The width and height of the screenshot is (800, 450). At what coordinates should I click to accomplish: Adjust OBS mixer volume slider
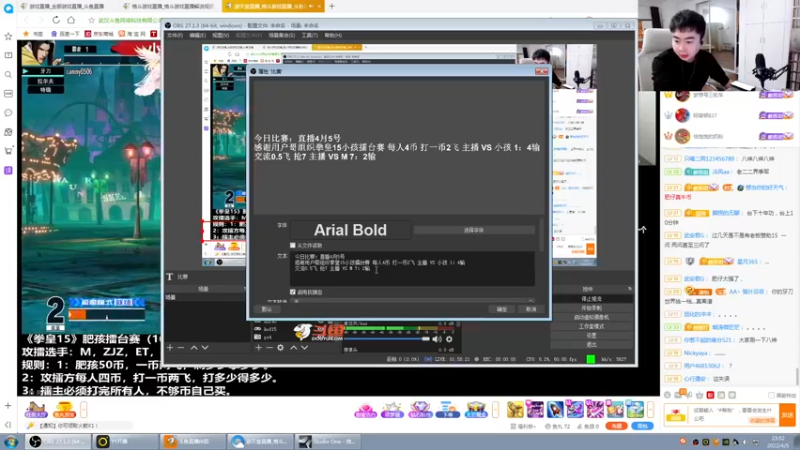click(x=387, y=339)
